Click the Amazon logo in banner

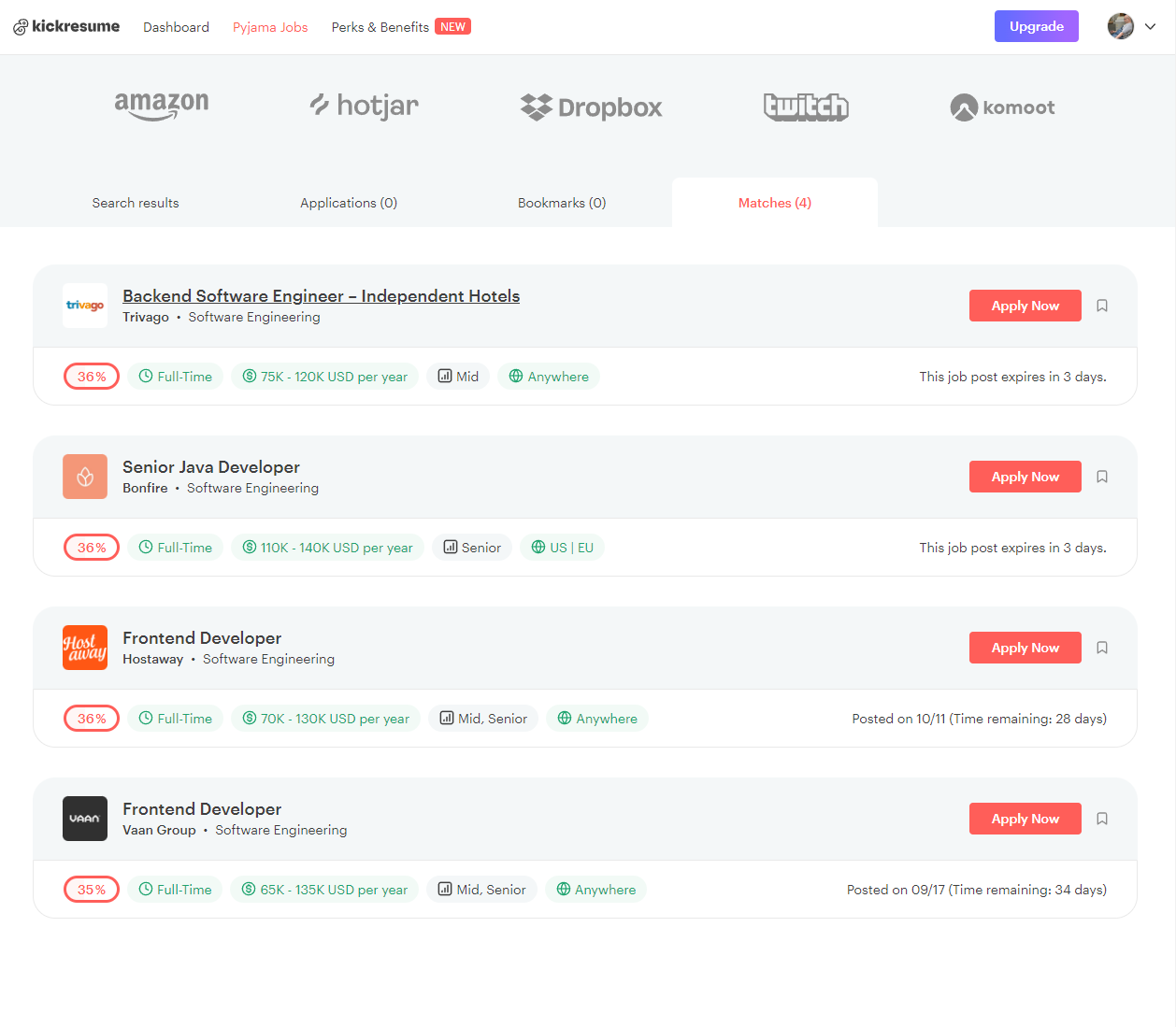click(x=162, y=107)
